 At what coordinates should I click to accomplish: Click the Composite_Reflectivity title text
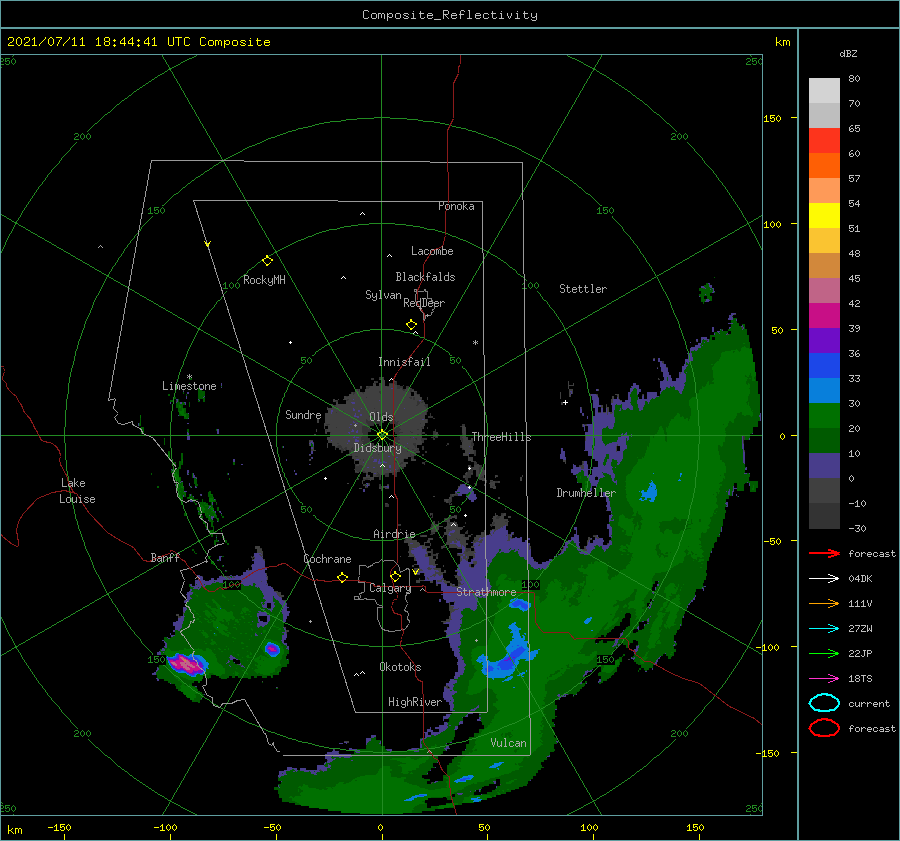[x=450, y=14]
